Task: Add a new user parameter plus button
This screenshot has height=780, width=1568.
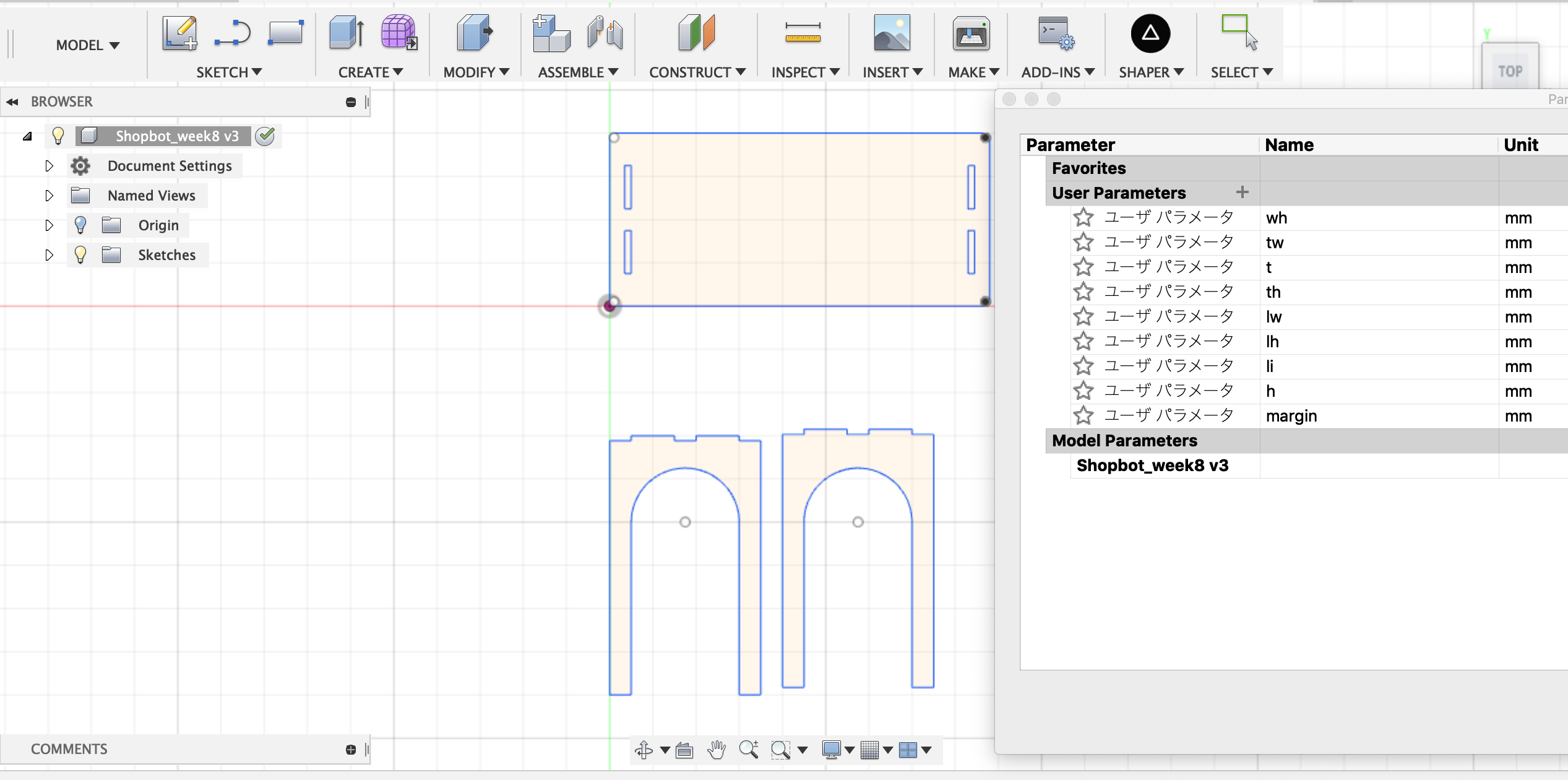Action: [x=1242, y=193]
